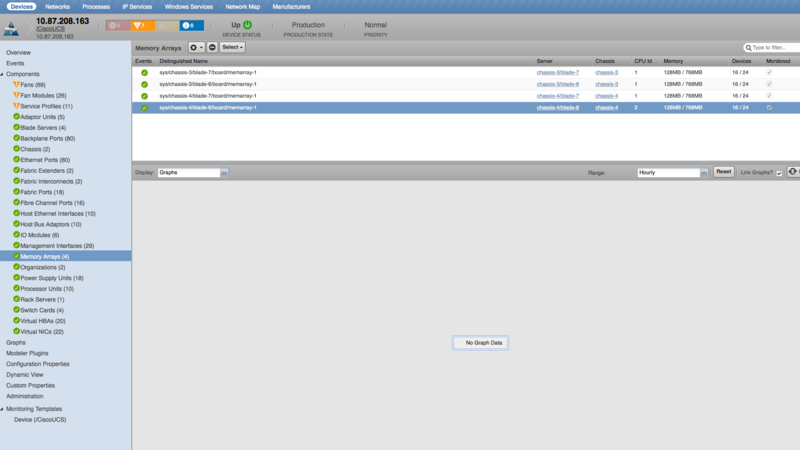Click the Blade Servers green status icon

pyautogui.click(x=16, y=127)
